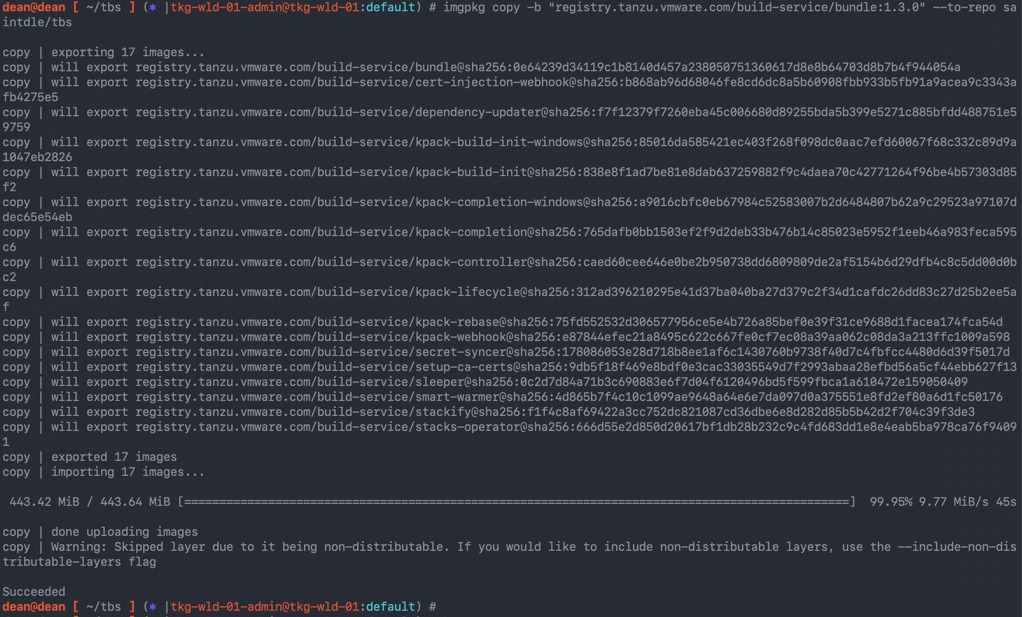
Task: Click the secret-syncer export line
Action: point(506,352)
